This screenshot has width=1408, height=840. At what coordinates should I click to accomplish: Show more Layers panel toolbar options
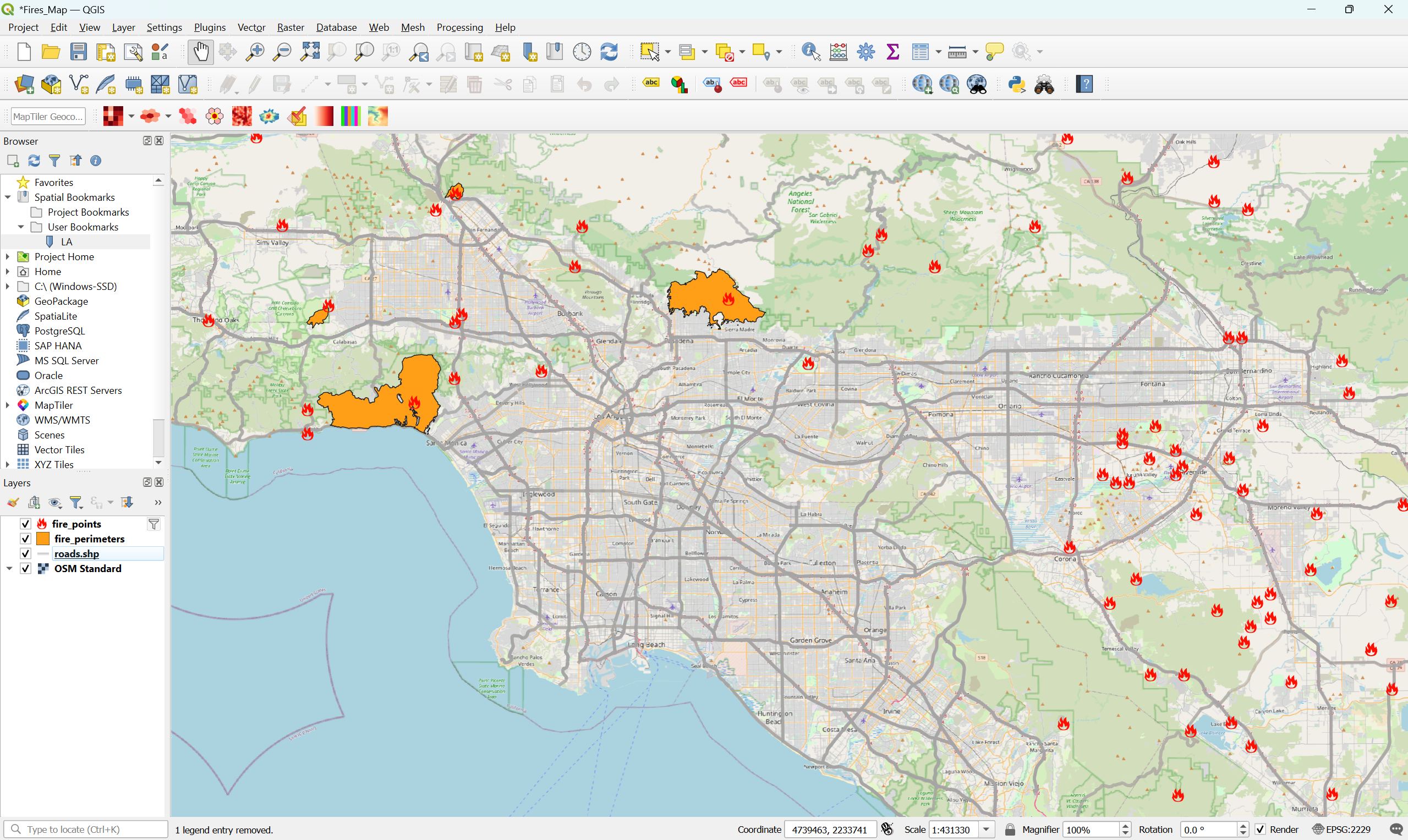tap(158, 503)
